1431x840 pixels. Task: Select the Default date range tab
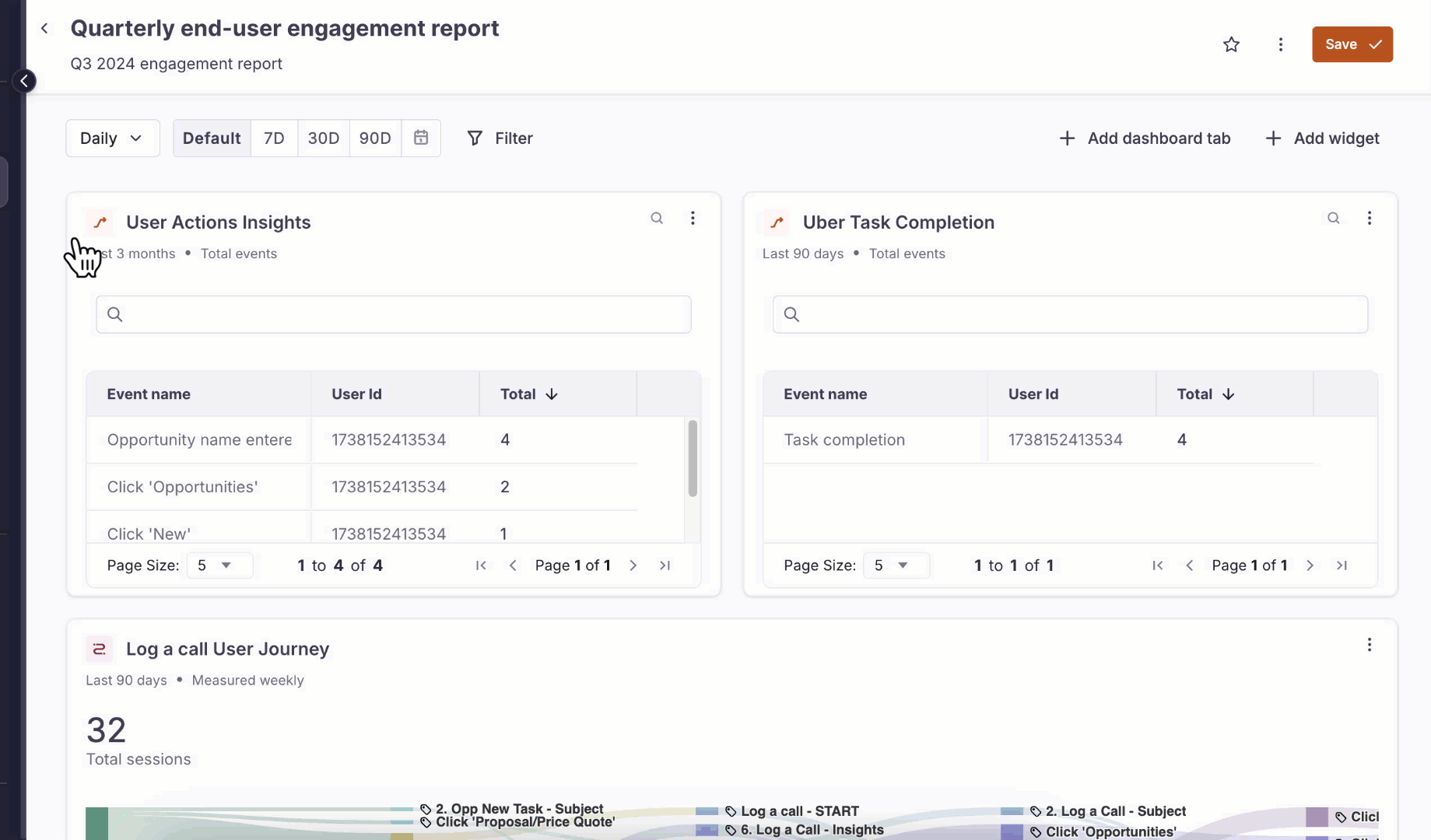pyautogui.click(x=211, y=138)
